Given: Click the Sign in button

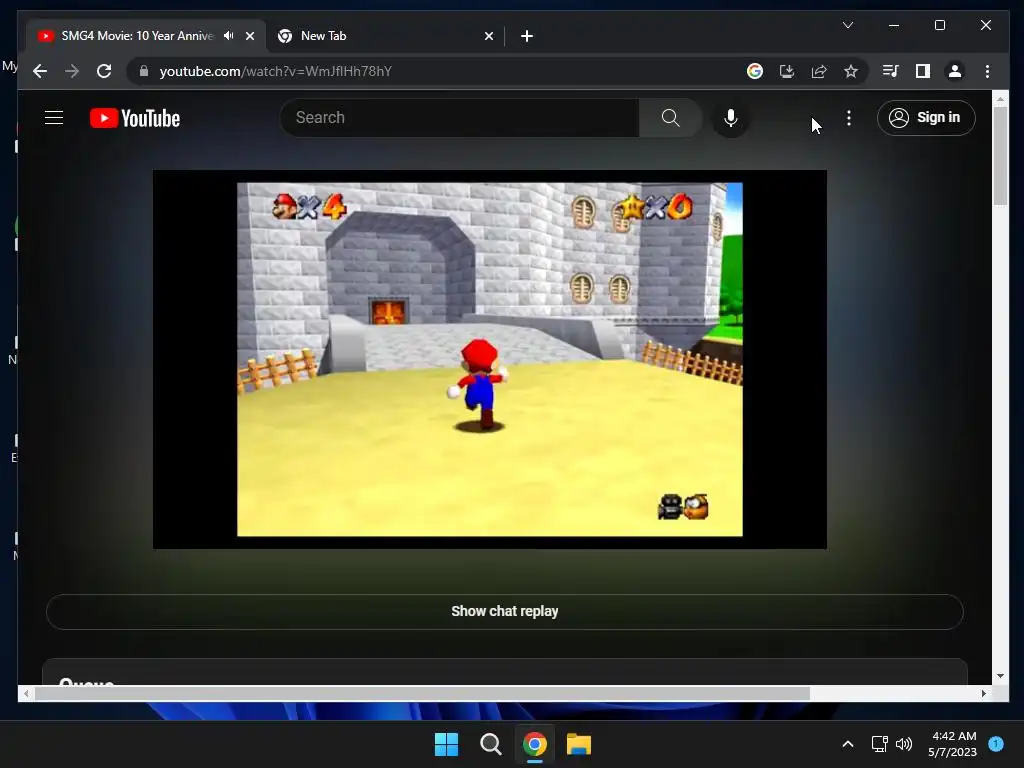Looking at the screenshot, I should coord(926,118).
